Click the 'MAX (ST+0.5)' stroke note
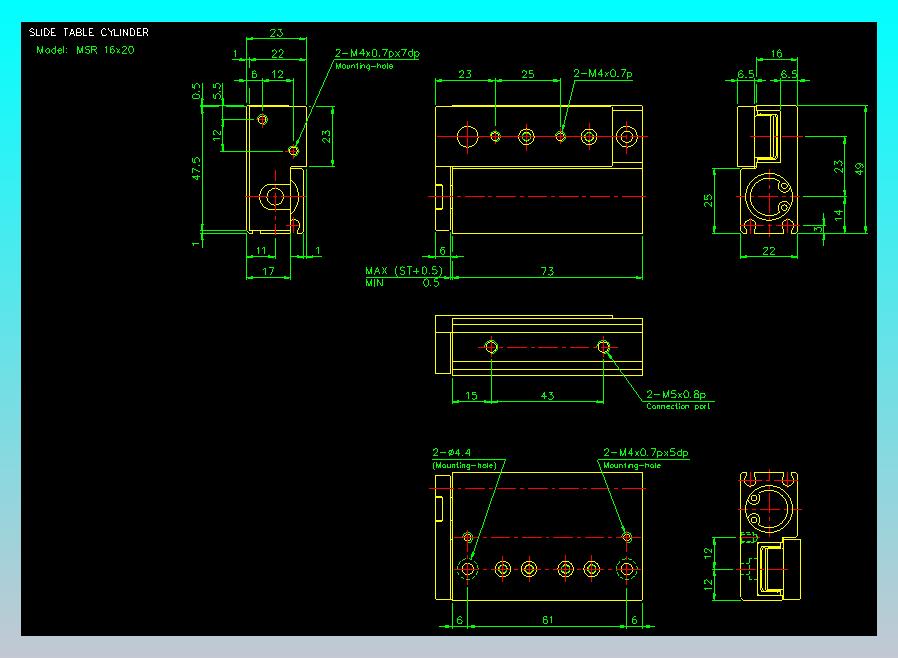 [x=404, y=270]
